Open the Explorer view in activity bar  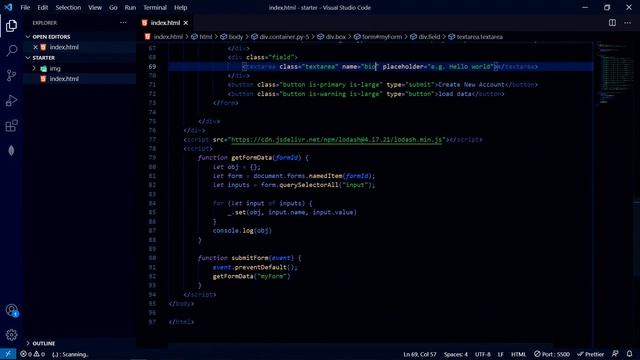pos(11,26)
